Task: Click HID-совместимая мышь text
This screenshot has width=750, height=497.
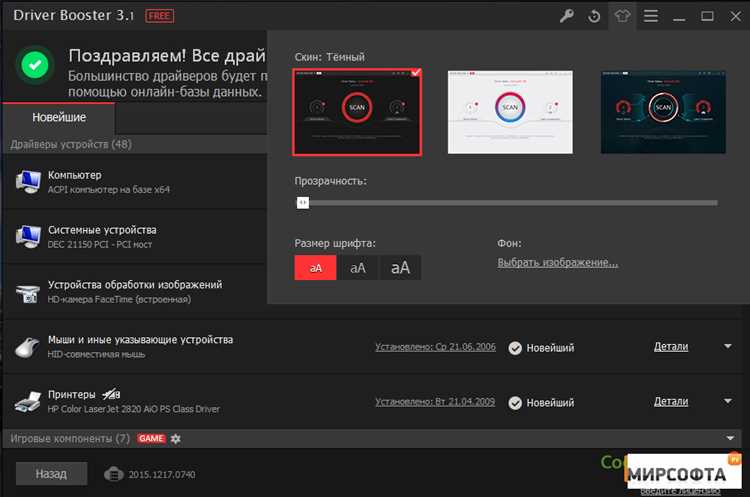Action: pos(96,354)
